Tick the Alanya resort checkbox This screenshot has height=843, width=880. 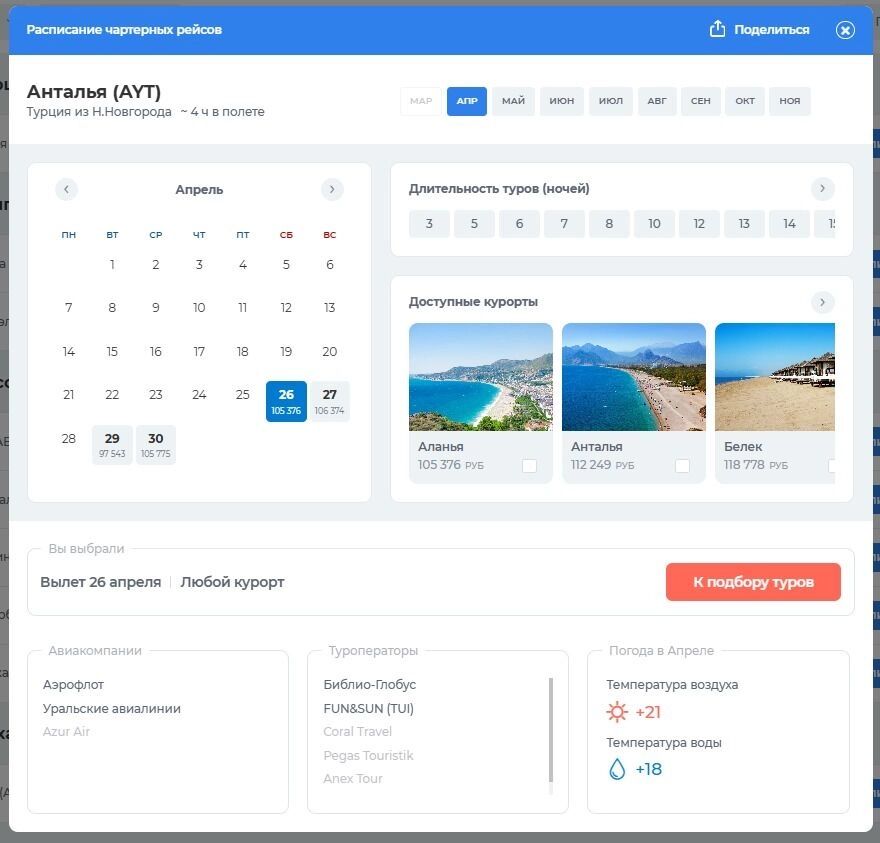pyautogui.click(x=529, y=466)
